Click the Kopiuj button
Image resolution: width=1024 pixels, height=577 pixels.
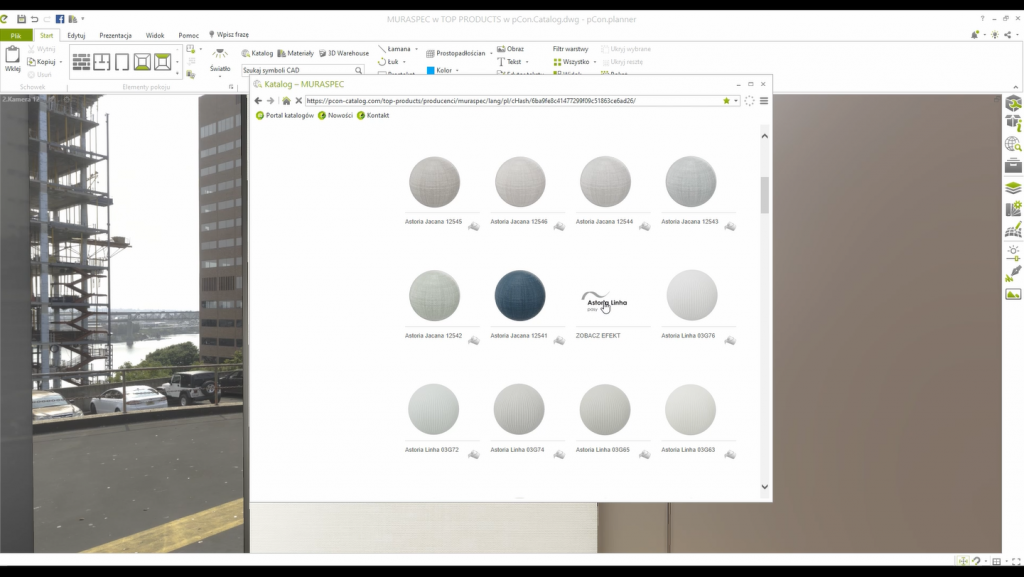(x=42, y=62)
